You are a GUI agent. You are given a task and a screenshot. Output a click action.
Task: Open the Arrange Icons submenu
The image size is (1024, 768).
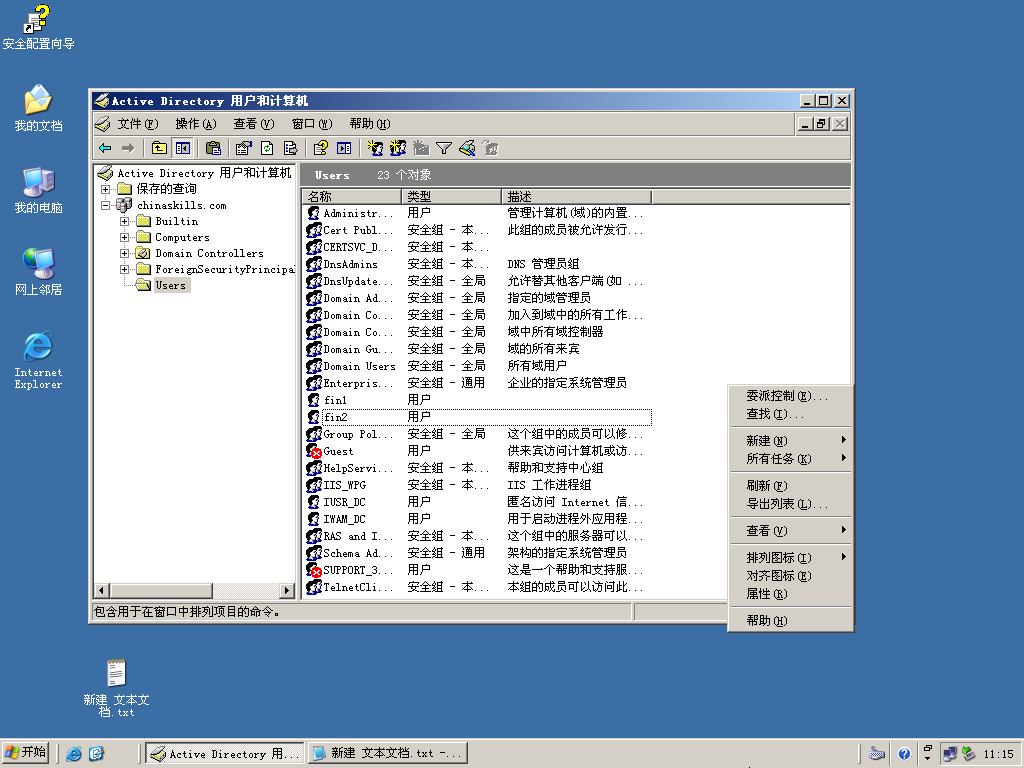pos(790,558)
